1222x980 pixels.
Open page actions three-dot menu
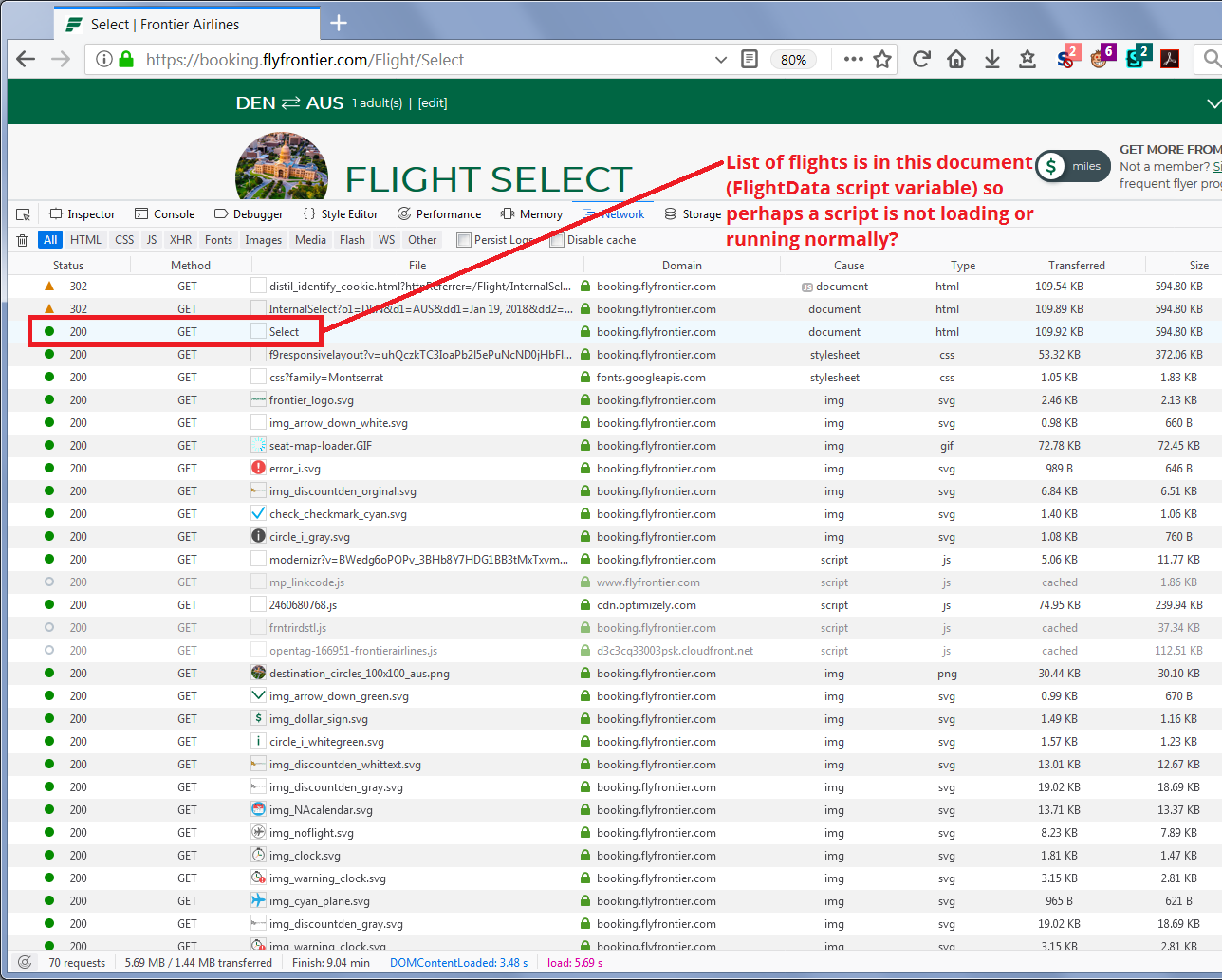pos(853,60)
